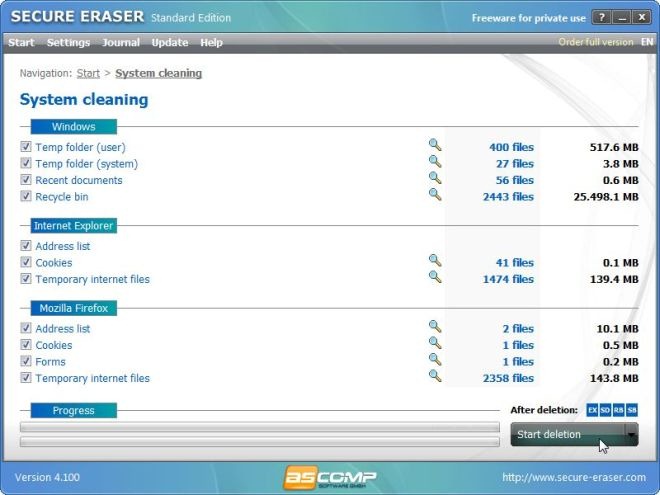This screenshot has height=495, width=660.
Task: Toggle Mozilla Firefox Cookies checkbox
Action: point(26,345)
